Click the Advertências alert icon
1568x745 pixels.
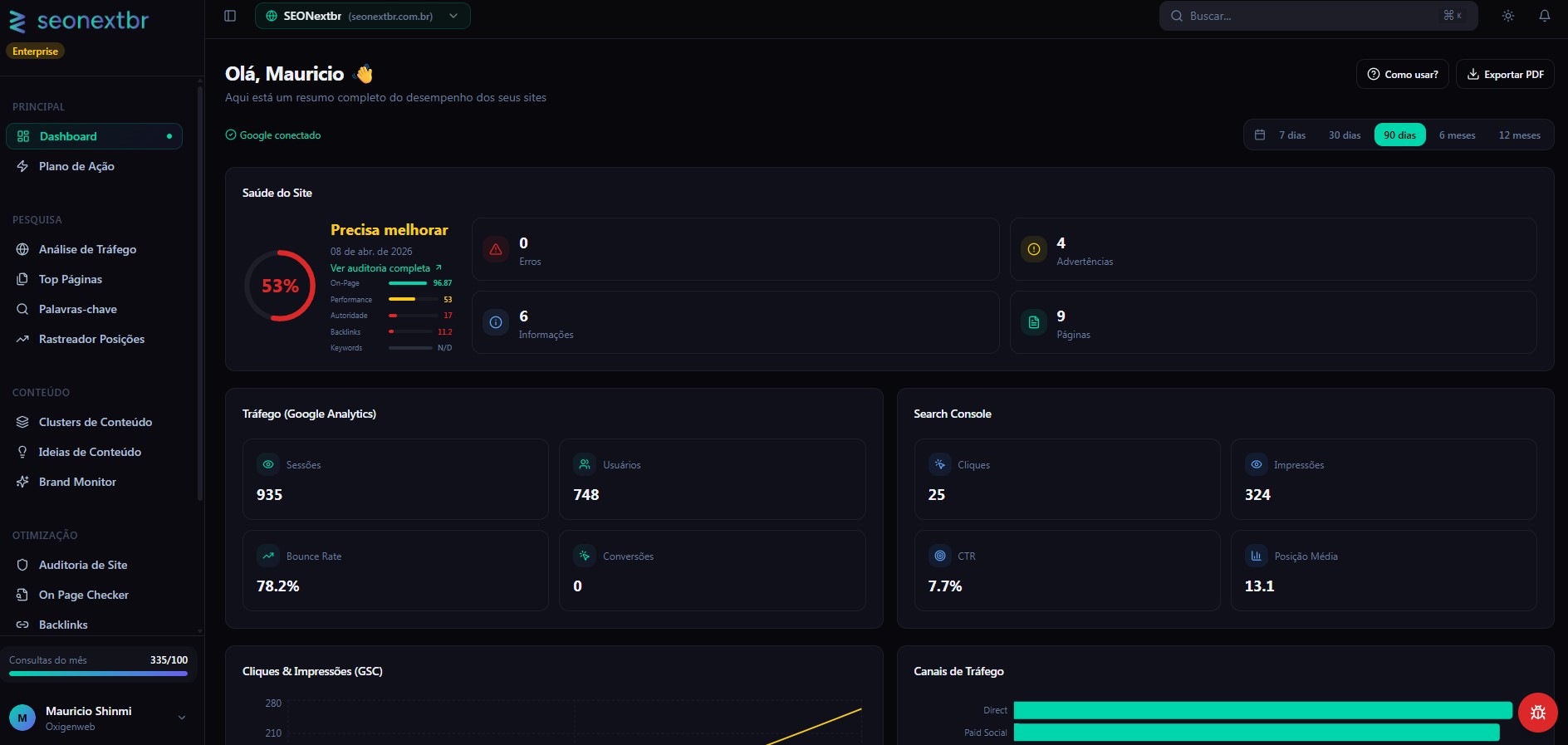(x=1034, y=249)
